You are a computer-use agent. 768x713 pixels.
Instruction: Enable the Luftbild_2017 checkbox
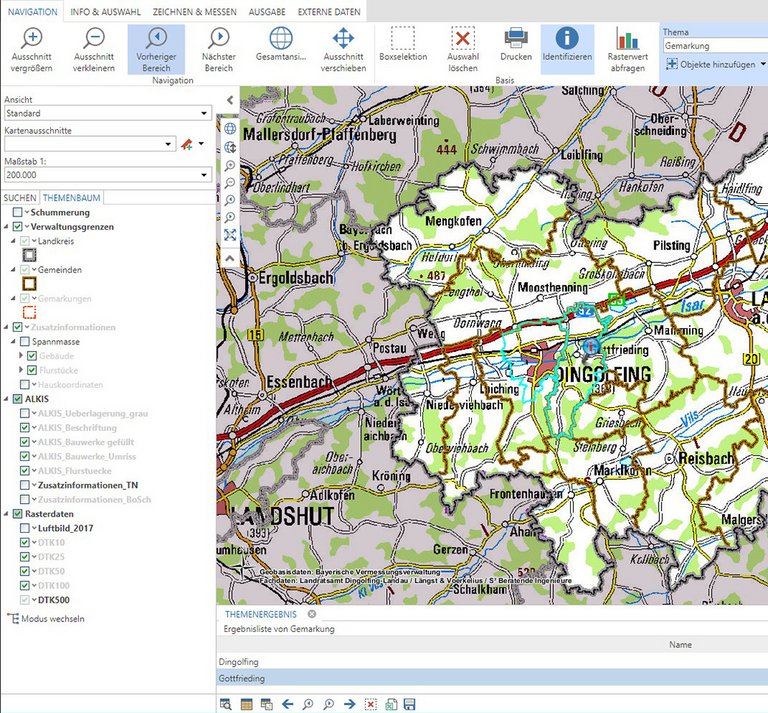pyautogui.click(x=25, y=528)
